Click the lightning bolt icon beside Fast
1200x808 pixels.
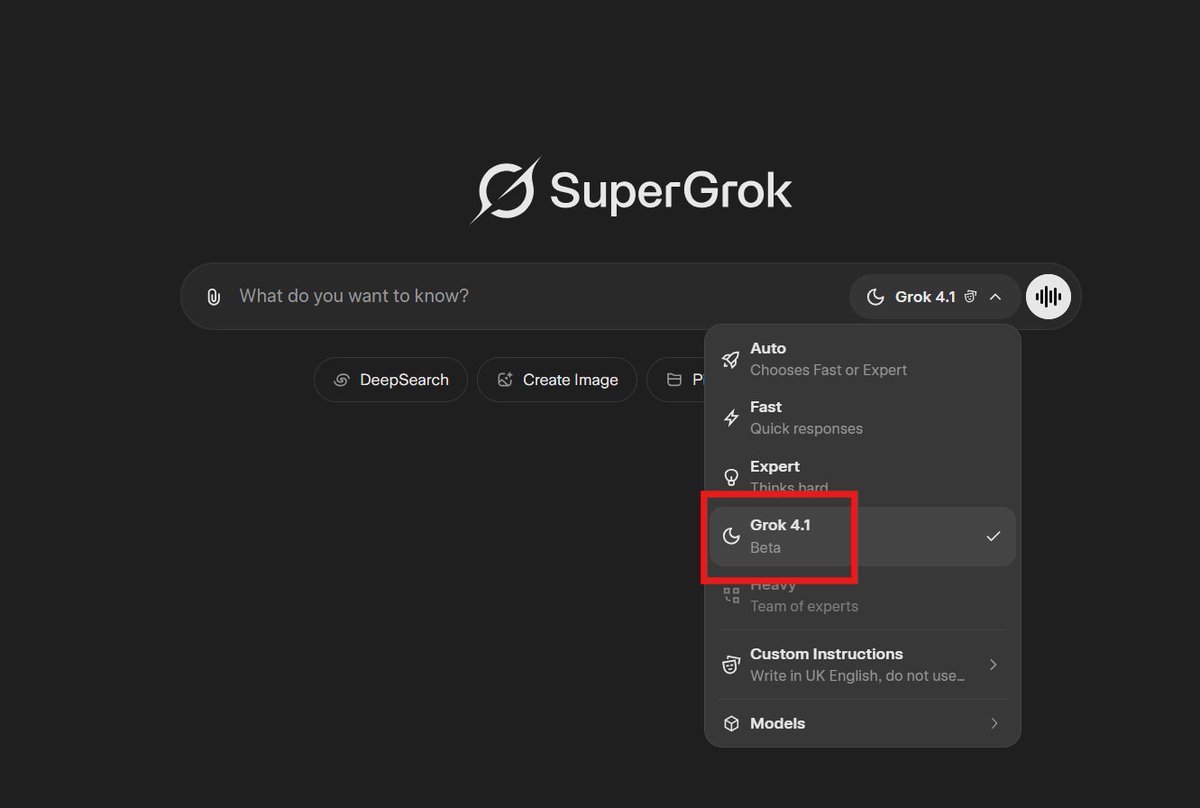click(x=731, y=418)
